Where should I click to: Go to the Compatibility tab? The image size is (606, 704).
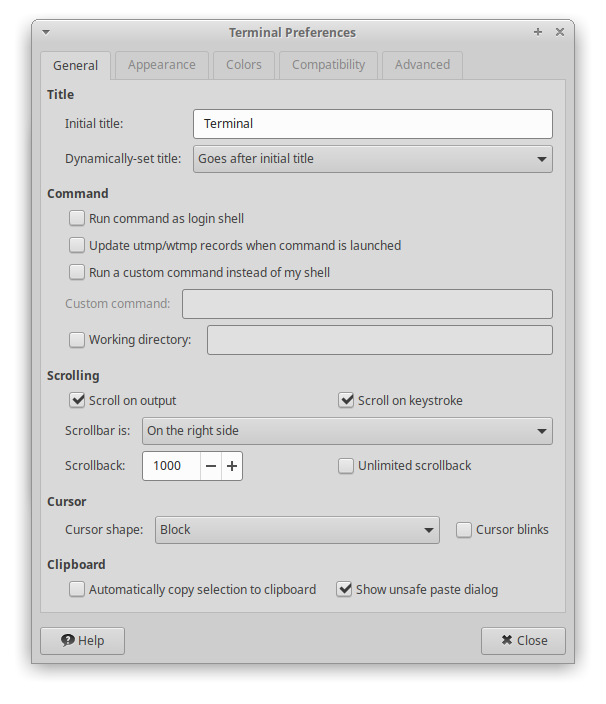[329, 65]
